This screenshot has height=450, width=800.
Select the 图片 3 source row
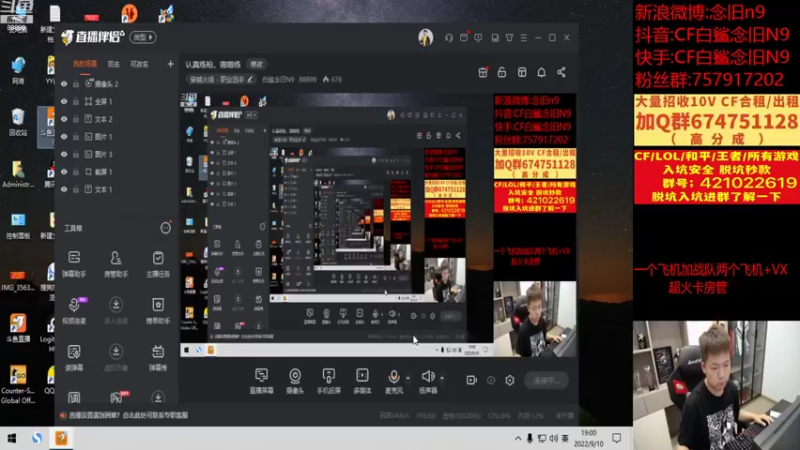tap(116, 154)
